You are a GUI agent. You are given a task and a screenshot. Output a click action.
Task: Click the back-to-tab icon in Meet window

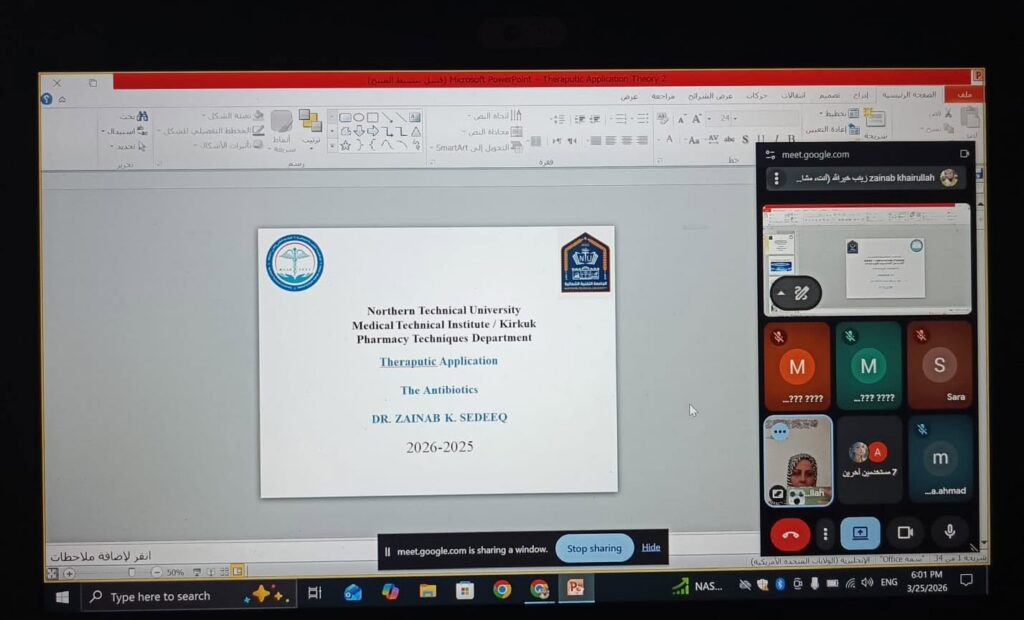[x=964, y=154]
